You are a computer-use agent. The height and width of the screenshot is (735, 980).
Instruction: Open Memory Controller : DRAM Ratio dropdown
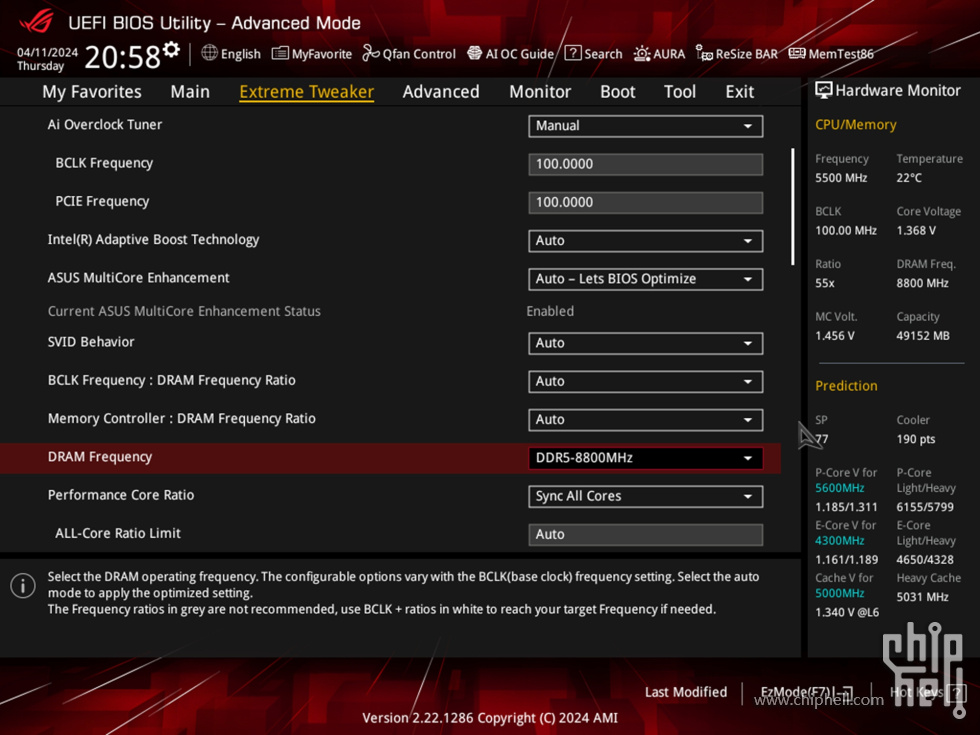[x=645, y=419]
